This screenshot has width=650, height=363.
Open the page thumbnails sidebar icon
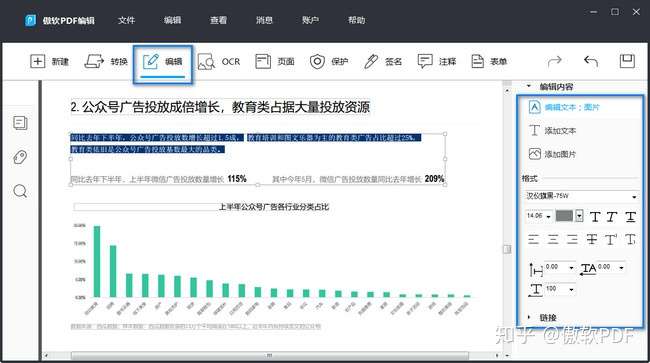[x=20, y=123]
